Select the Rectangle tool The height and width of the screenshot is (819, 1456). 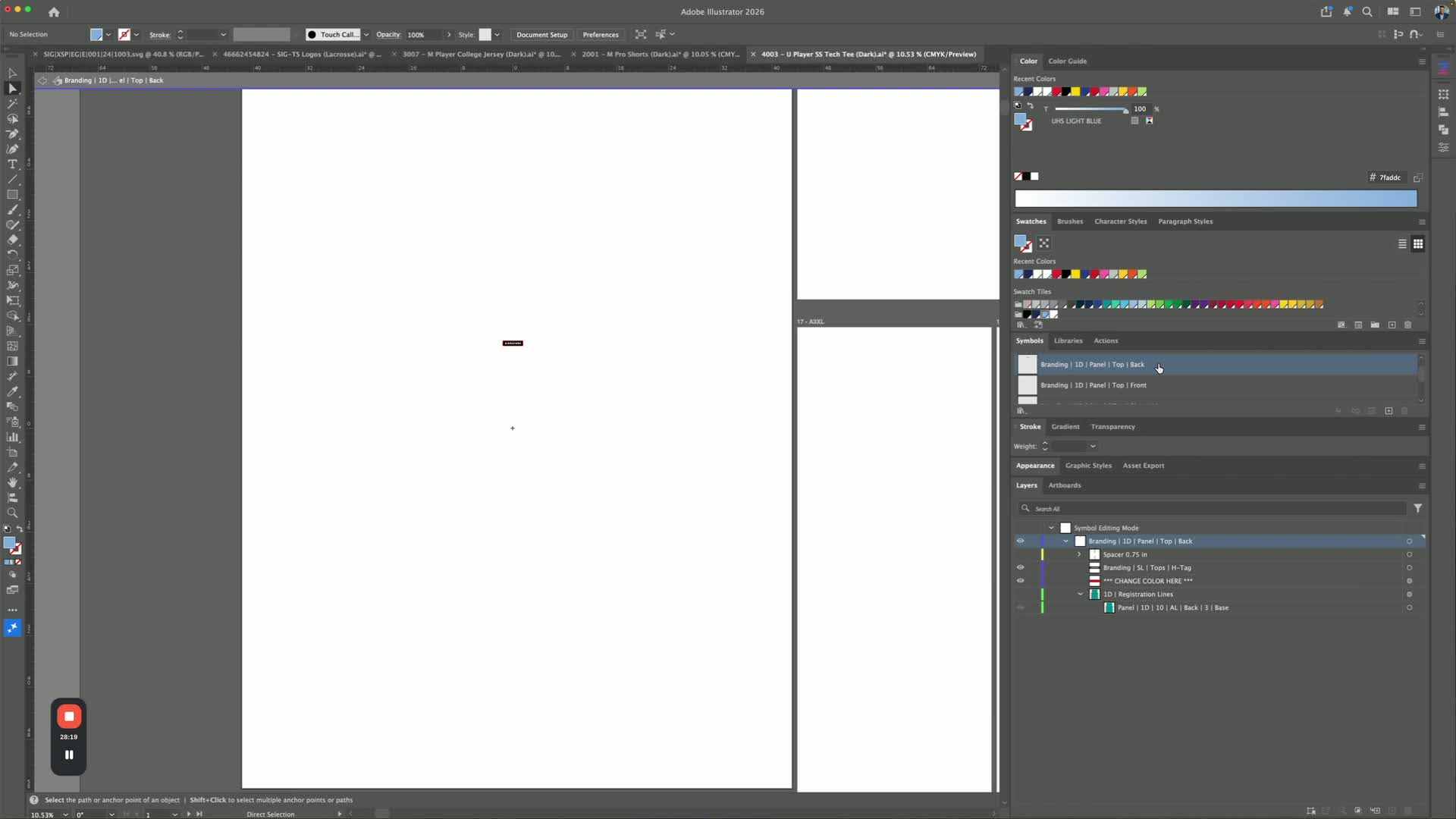[12, 195]
